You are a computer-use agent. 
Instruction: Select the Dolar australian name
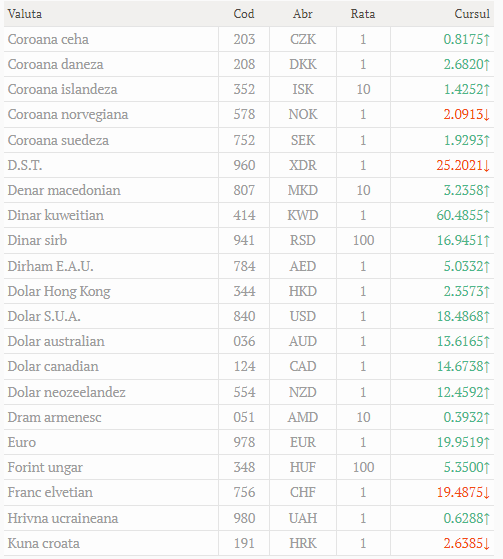click(x=56, y=341)
